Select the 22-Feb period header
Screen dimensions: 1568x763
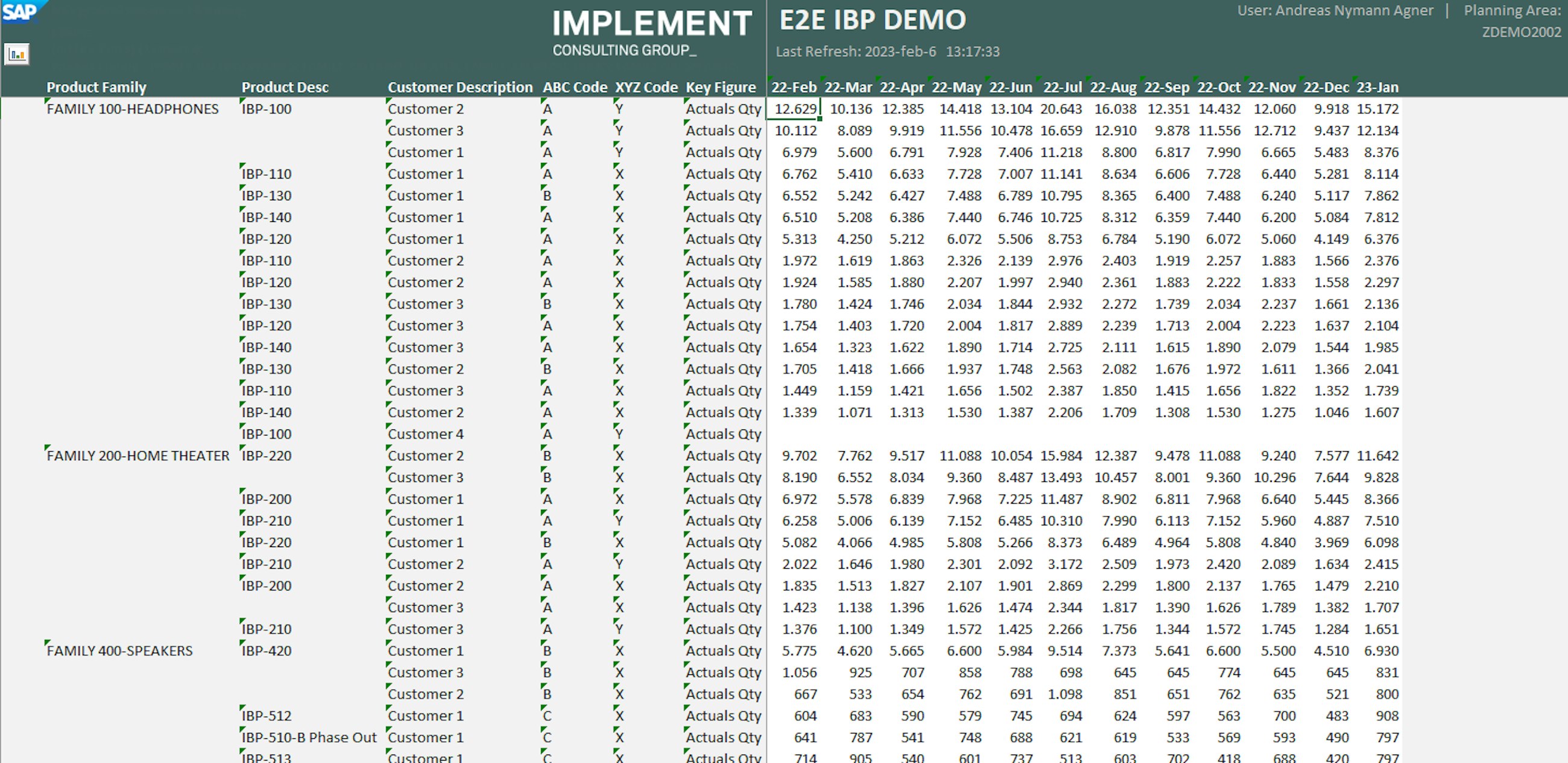794,87
